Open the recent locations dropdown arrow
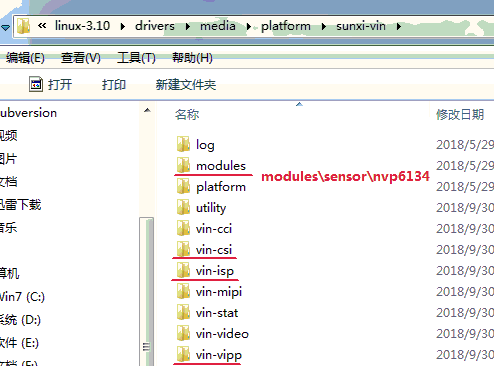496x366 pixels. tap(5, 27)
